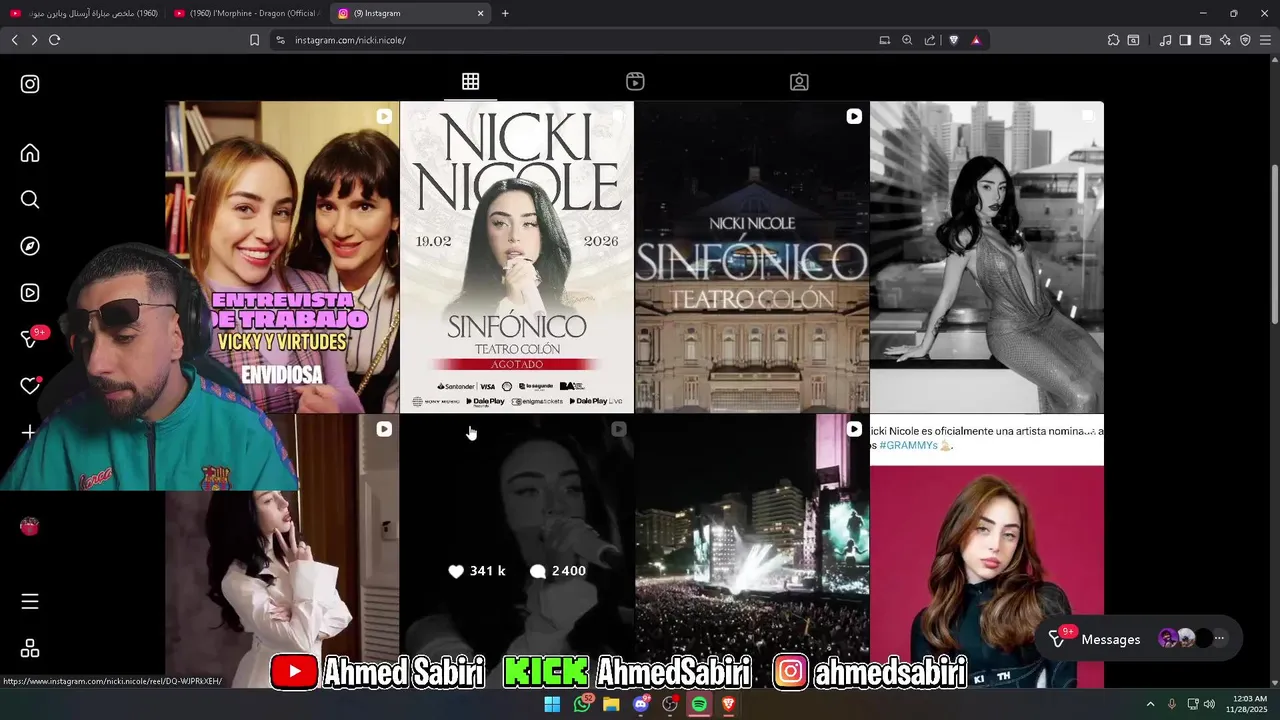Switch to the Posts grid tab
The width and height of the screenshot is (1280, 720).
470,82
